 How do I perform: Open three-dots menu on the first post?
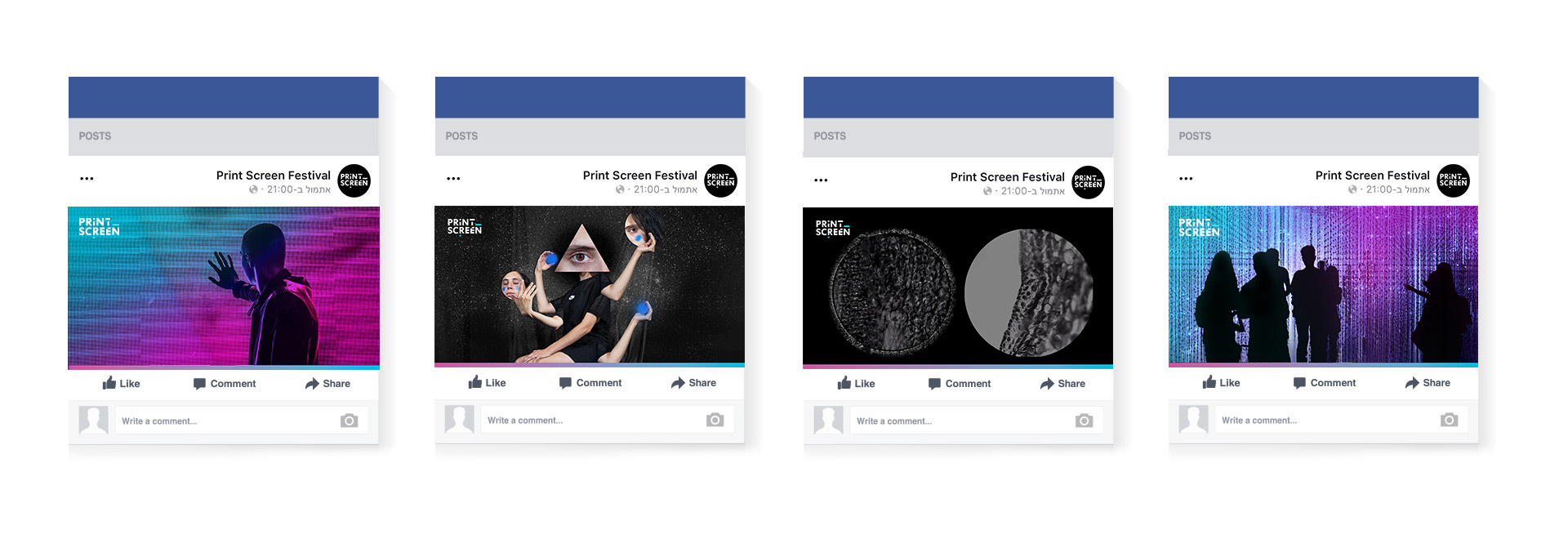pos(87,178)
